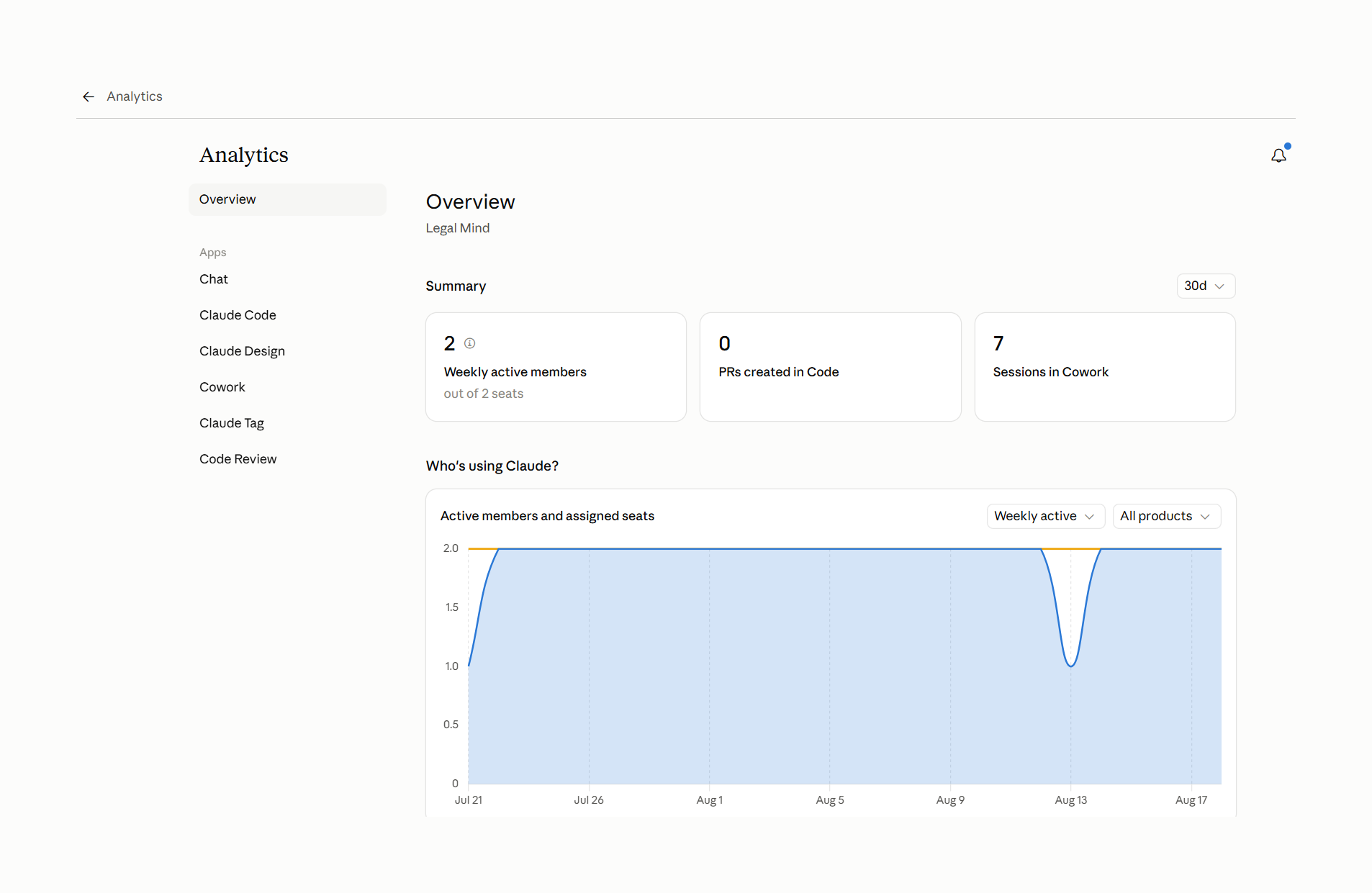Click the 1.5 value on the y-axis

(451, 607)
